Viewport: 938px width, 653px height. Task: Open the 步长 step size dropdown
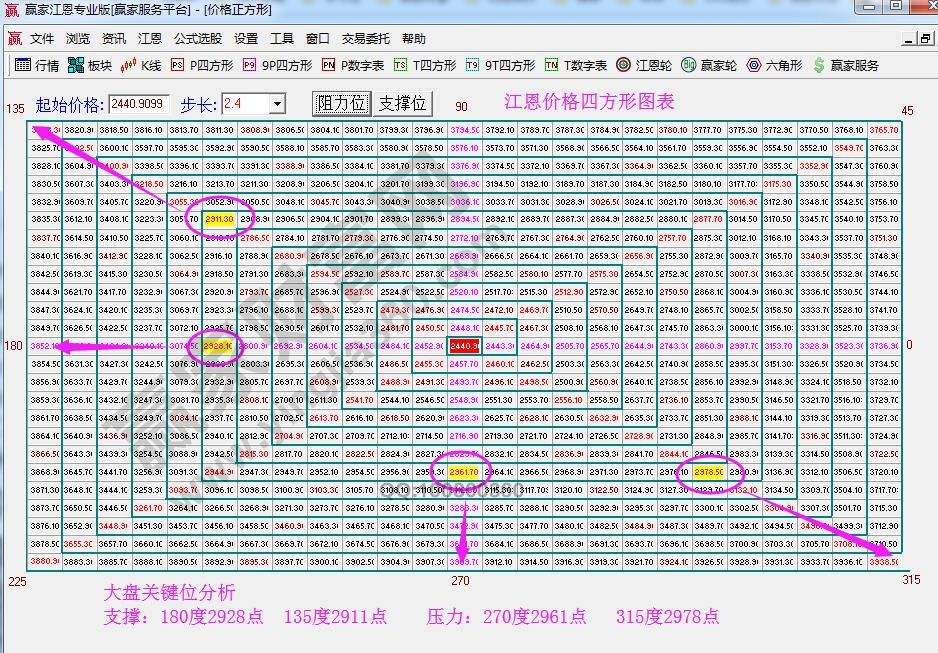[277, 103]
